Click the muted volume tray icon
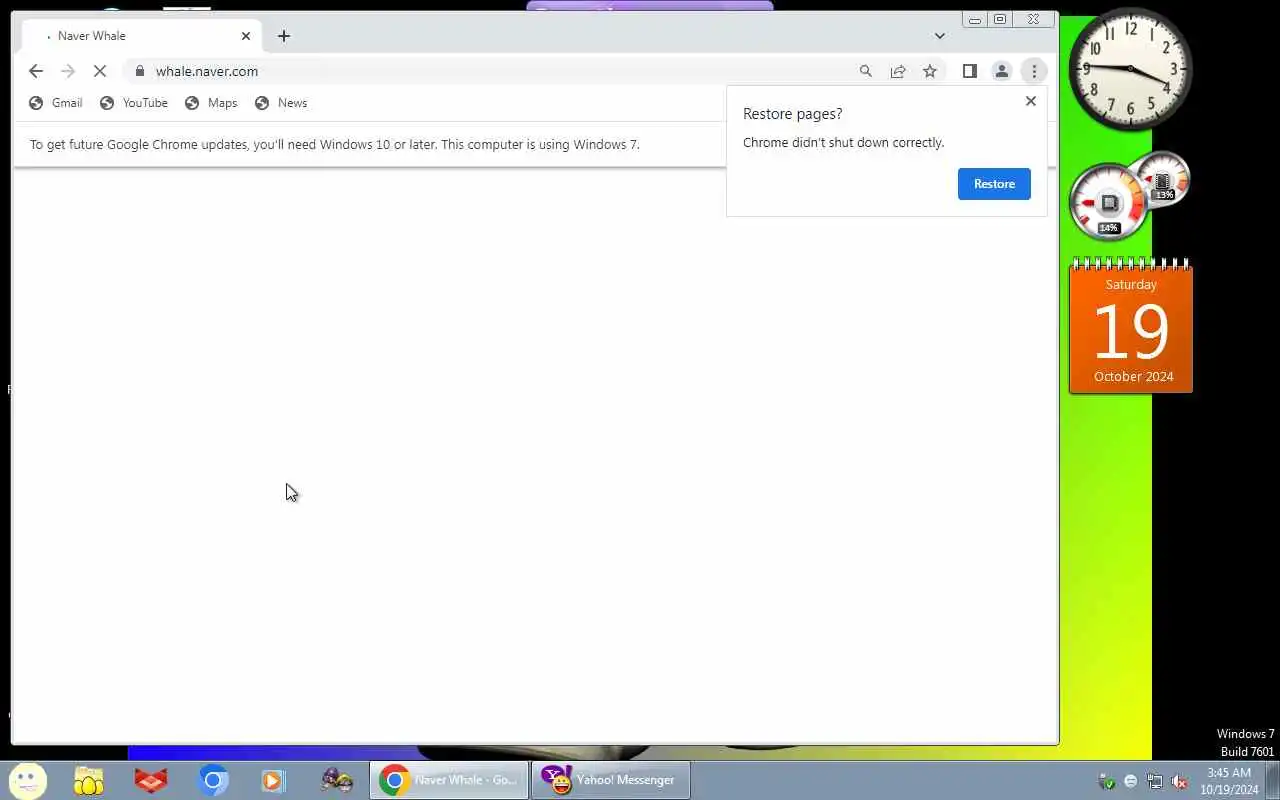This screenshot has height=800, width=1280. 1179,781
